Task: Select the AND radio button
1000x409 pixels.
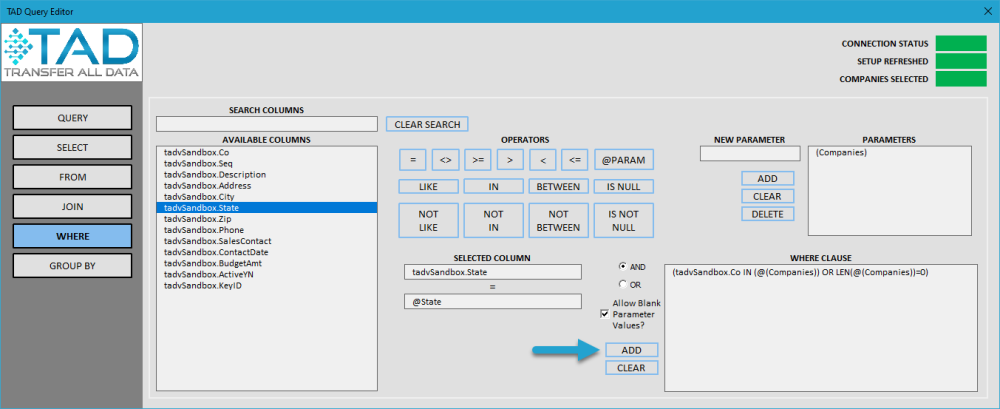Action: [622, 266]
